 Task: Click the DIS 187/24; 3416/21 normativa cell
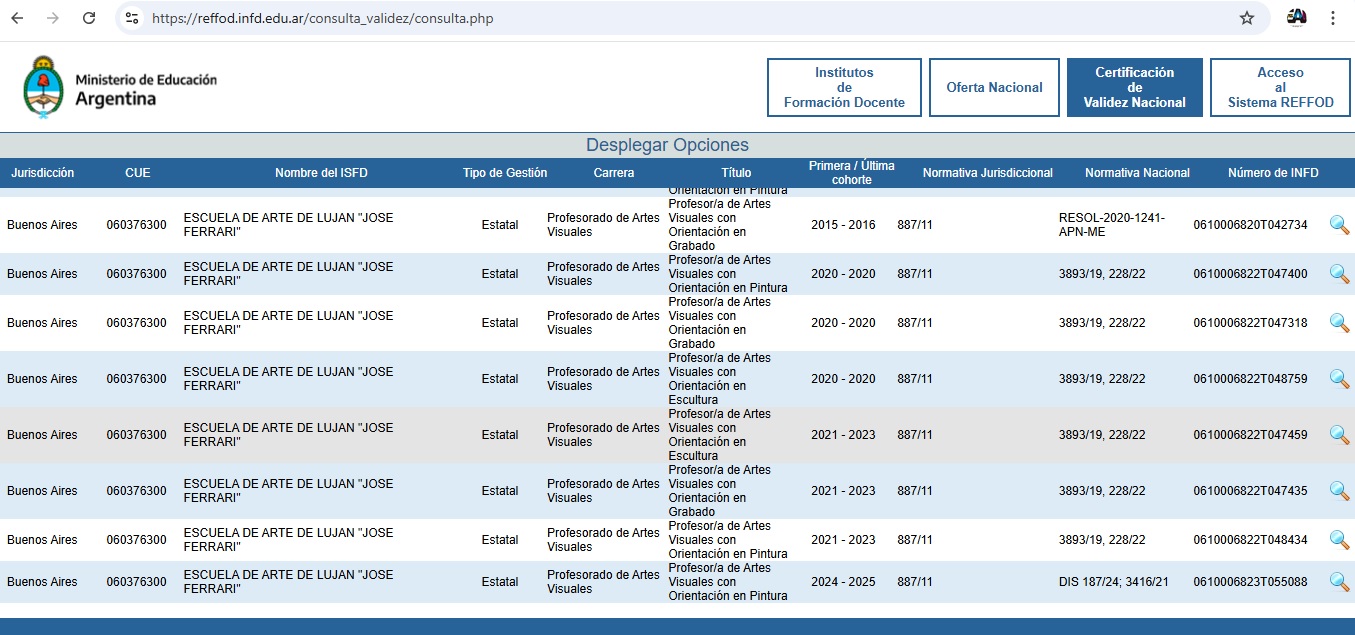(1113, 582)
